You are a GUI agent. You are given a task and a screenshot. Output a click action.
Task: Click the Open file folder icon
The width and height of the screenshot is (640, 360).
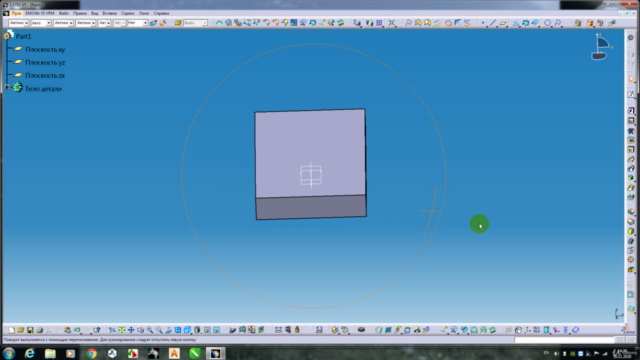point(20,330)
